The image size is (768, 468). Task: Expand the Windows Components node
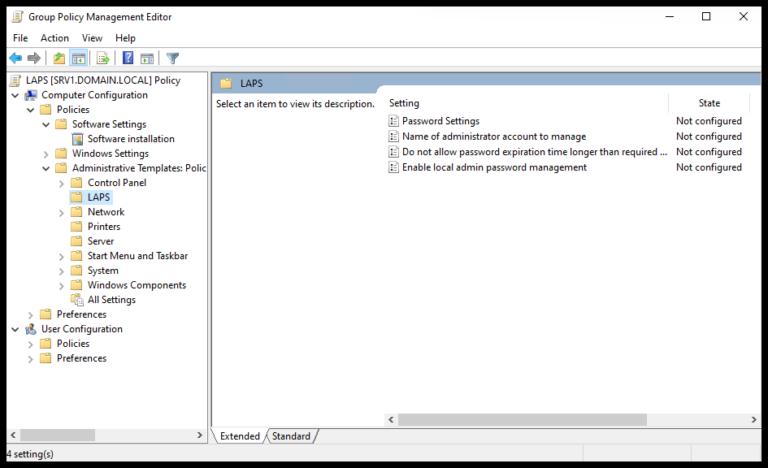point(61,286)
